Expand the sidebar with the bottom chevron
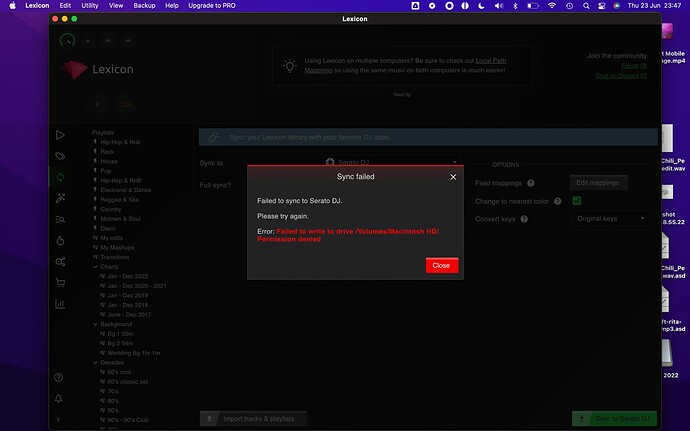The height and width of the screenshot is (431, 690). tap(58, 419)
